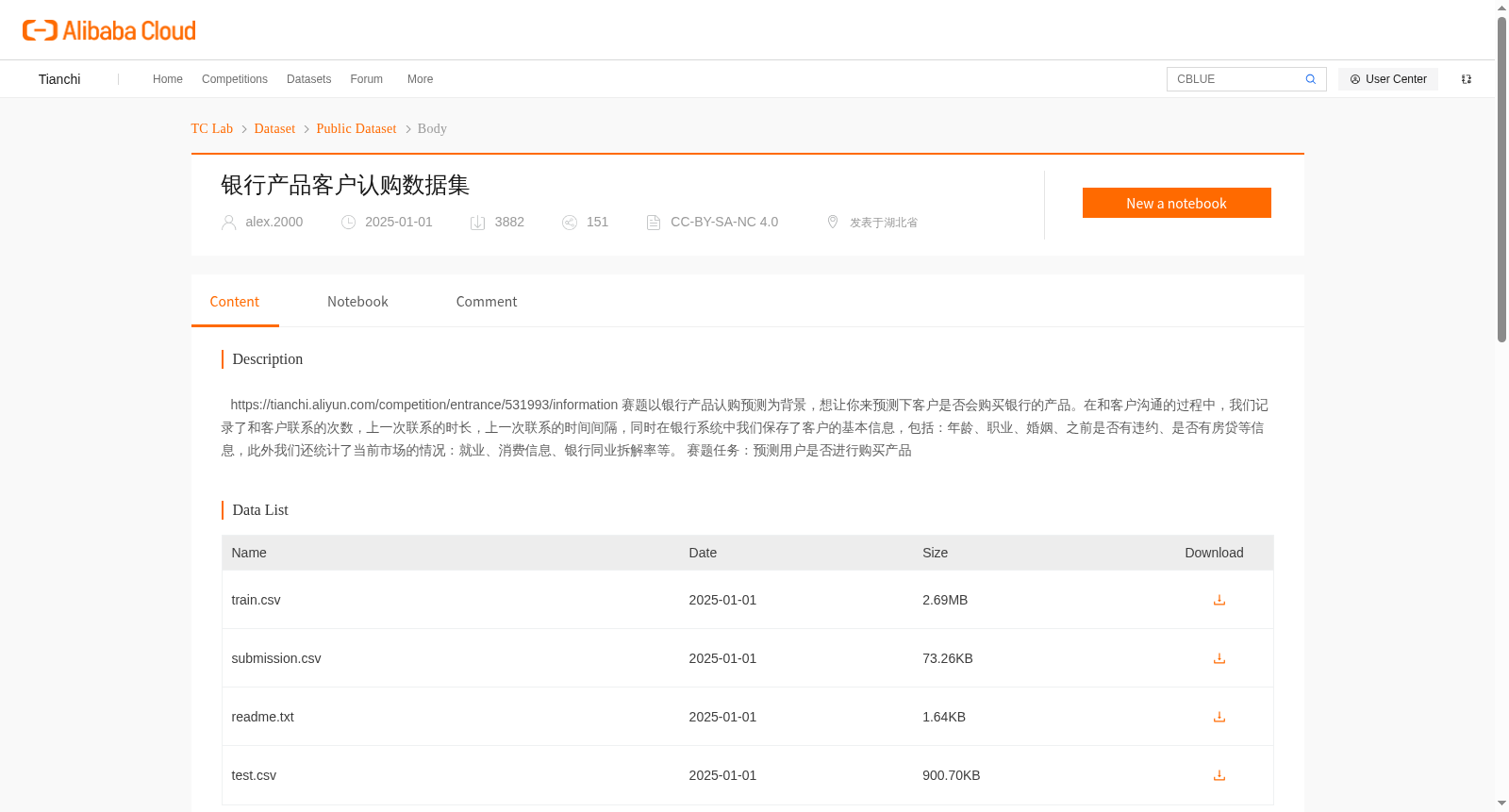Click the search magnifier icon
This screenshot has height=812, width=1509.
coord(1310,79)
